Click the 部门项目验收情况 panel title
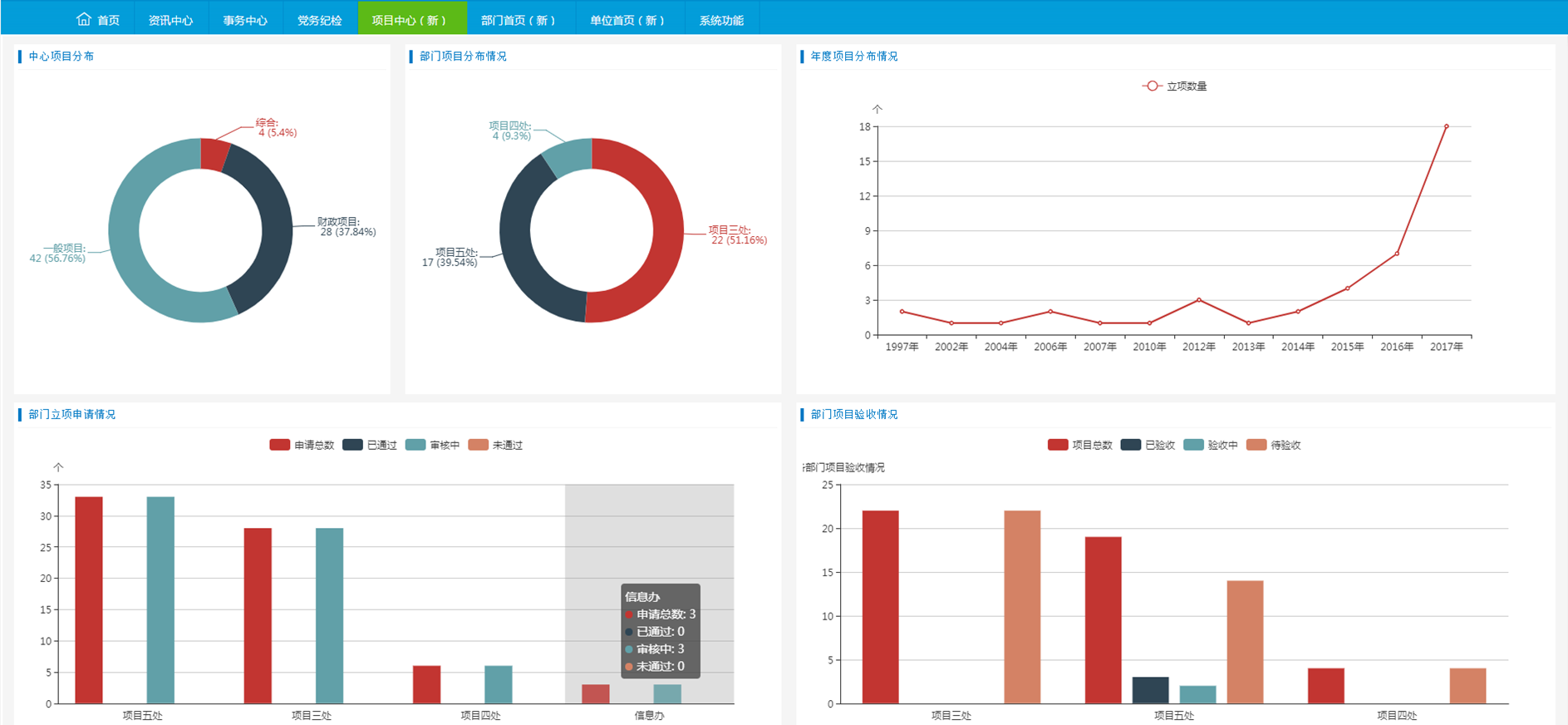 [x=854, y=414]
